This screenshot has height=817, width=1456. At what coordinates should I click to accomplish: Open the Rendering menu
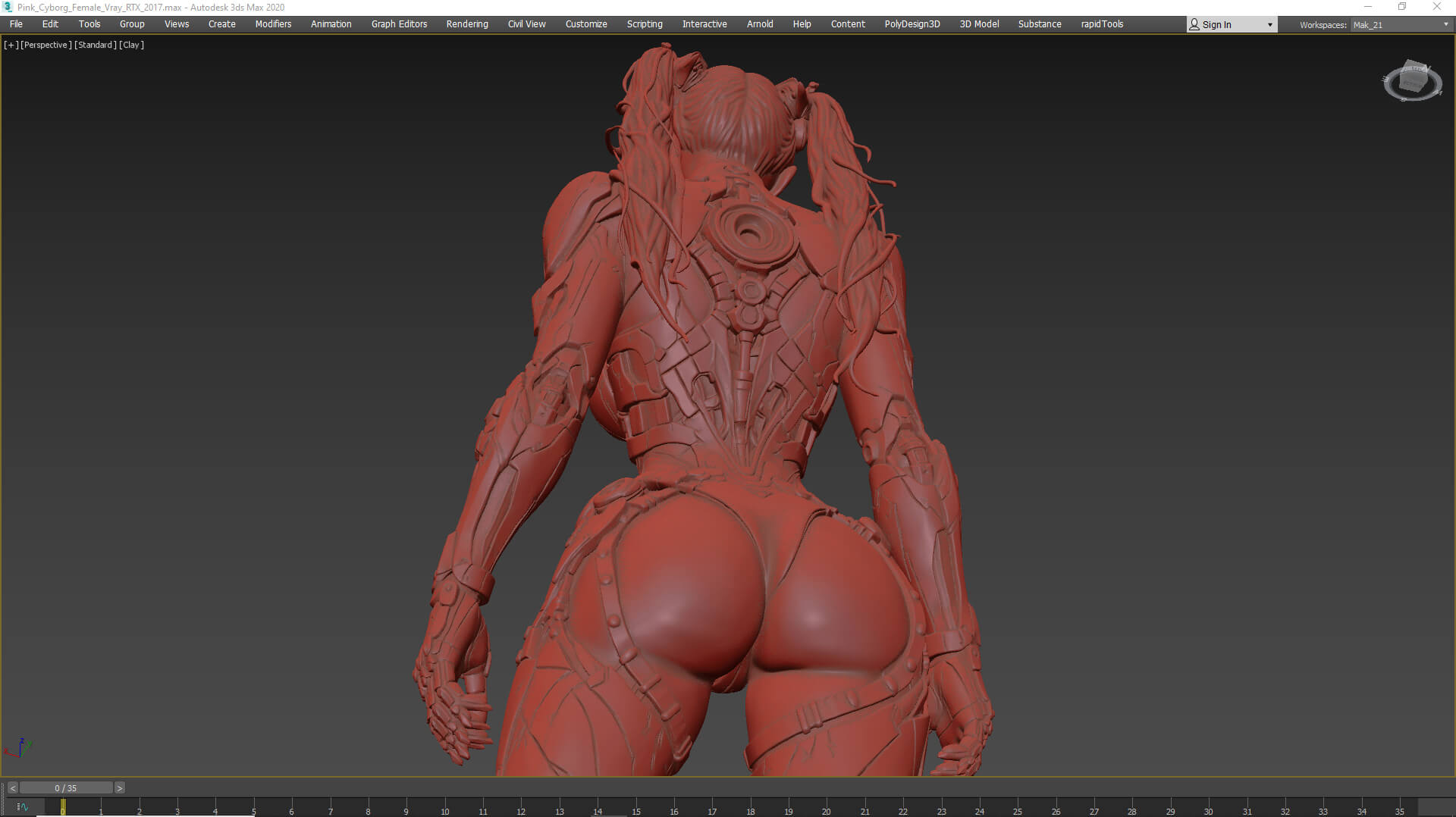pos(467,24)
